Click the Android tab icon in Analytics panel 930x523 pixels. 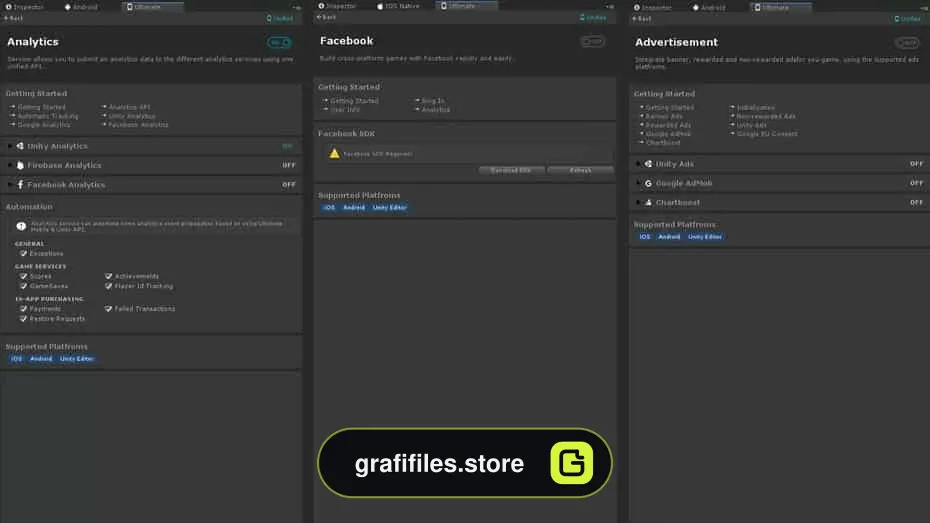tap(68, 7)
